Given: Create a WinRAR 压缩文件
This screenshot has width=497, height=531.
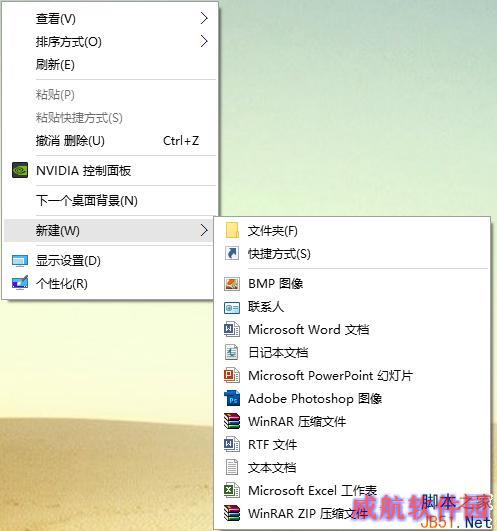Looking at the screenshot, I should pos(352,422).
